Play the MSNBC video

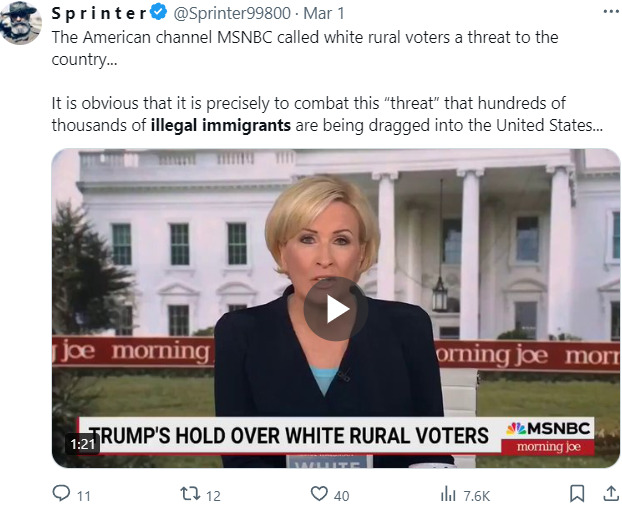[335, 308]
